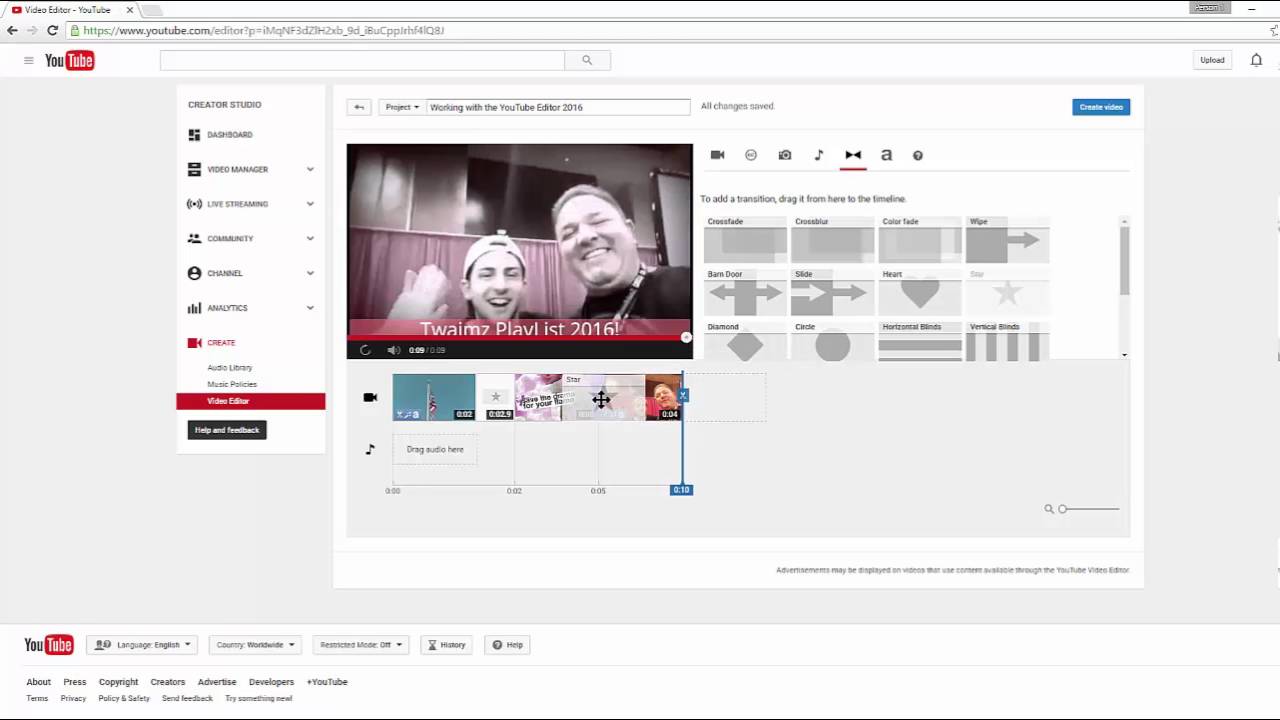Image resolution: width=1280 pixels, height=720 pixels.
Task: Click the back arrow button beside Project
Action: (359, 107)
